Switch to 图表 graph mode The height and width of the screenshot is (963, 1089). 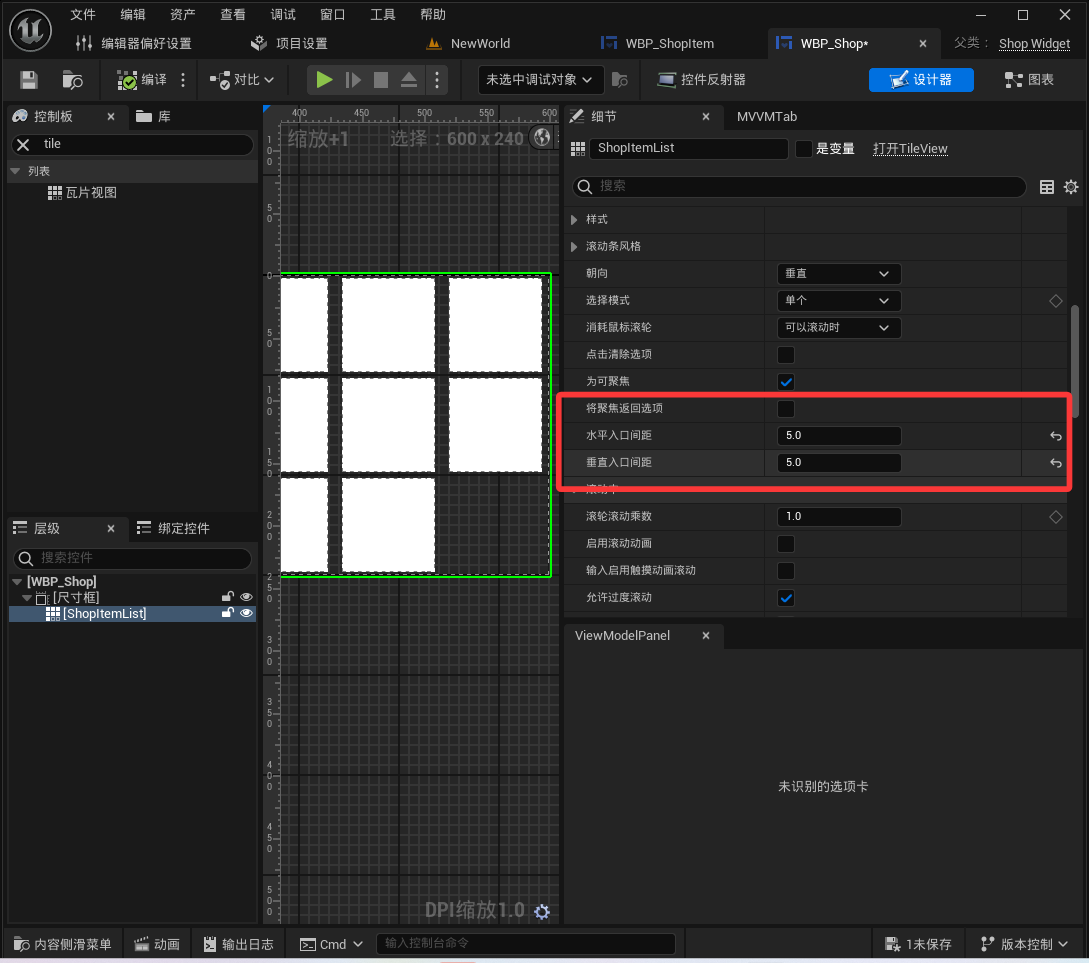coord(1029,80)
